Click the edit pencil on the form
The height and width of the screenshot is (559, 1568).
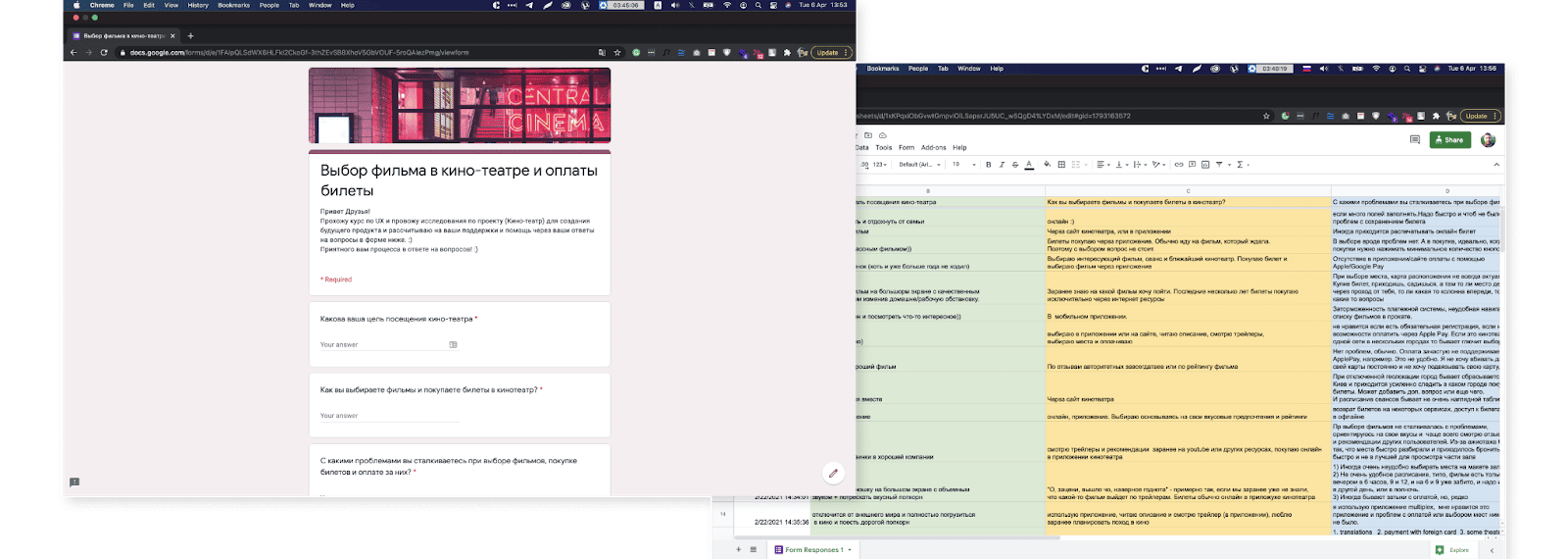(x=833, y=474)
